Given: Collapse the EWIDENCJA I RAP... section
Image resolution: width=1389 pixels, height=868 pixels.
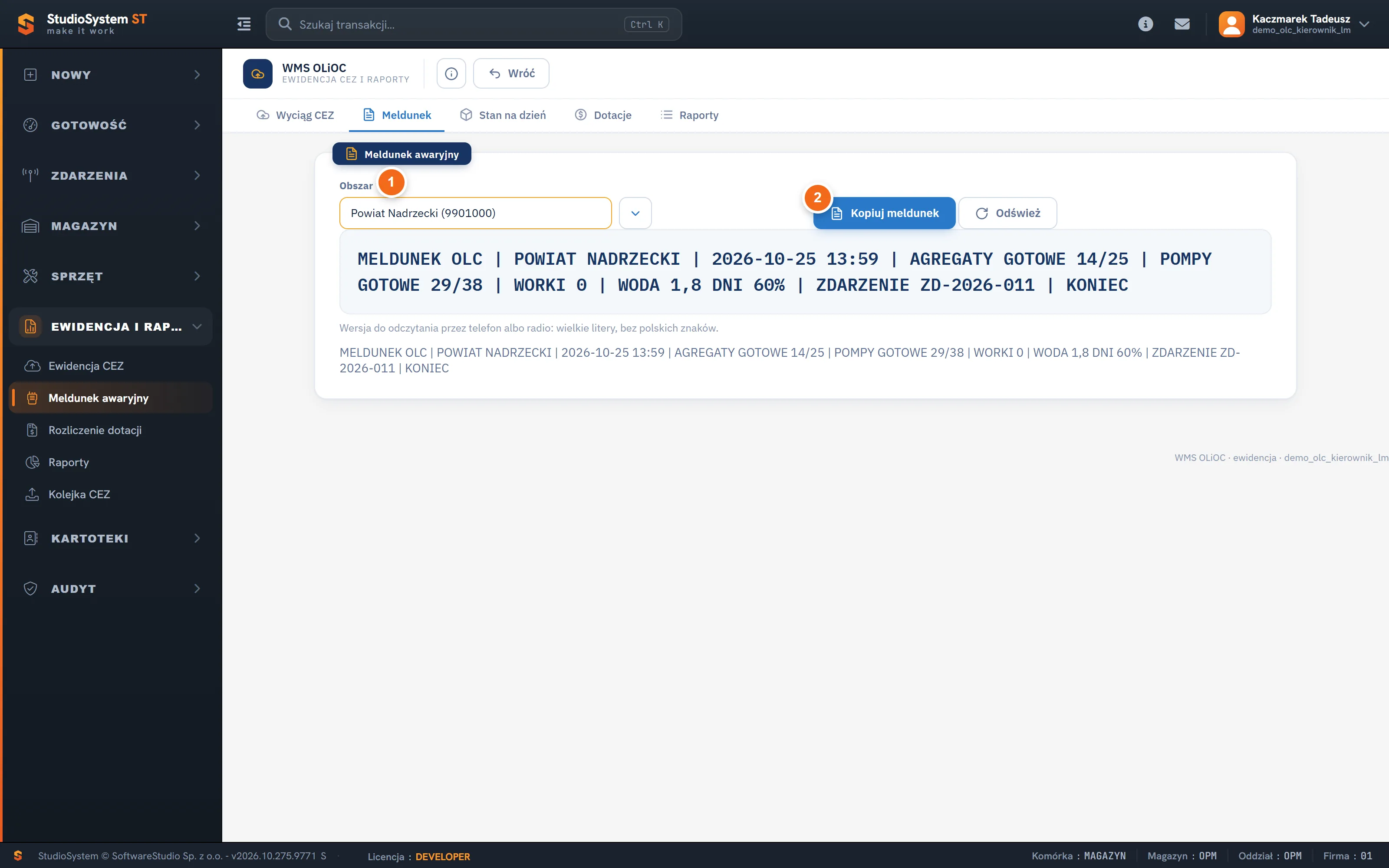Looking at the screenshot, I should click(111, 327).
